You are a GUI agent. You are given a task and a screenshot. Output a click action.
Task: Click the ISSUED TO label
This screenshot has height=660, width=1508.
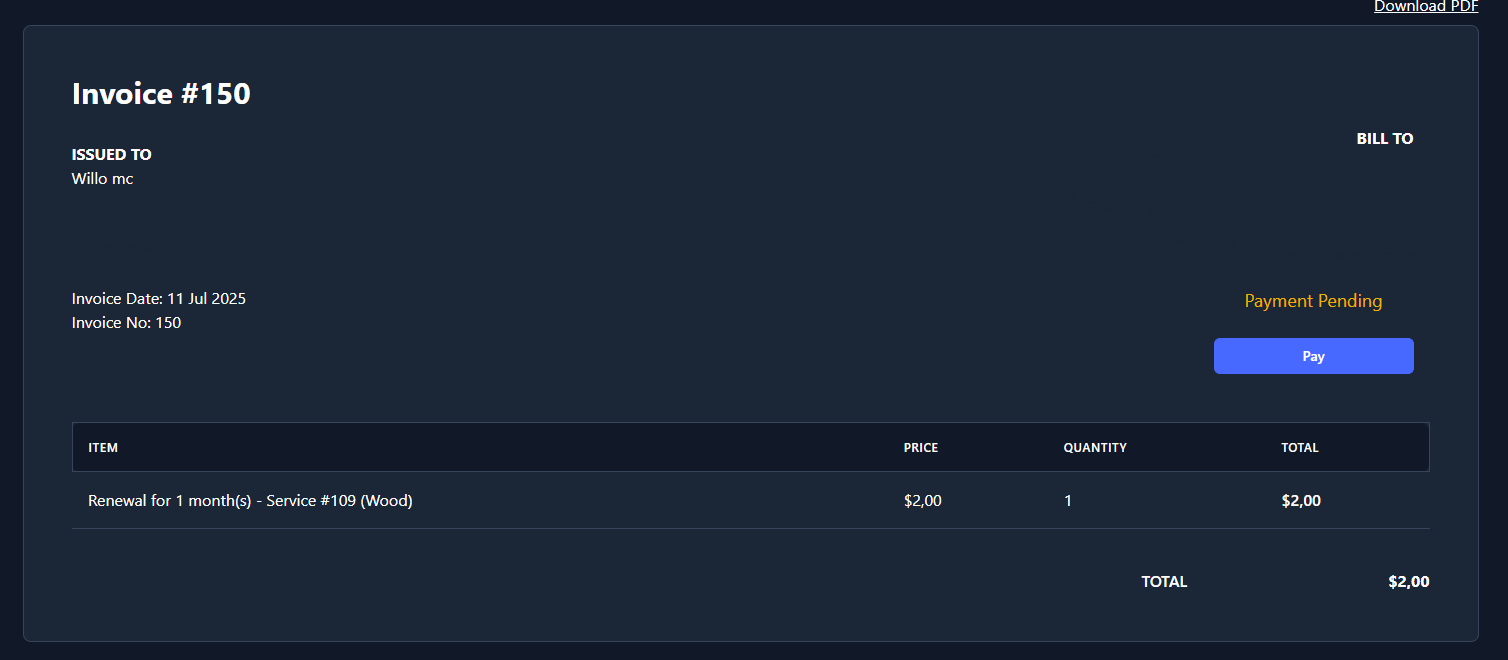pos(112,155)
